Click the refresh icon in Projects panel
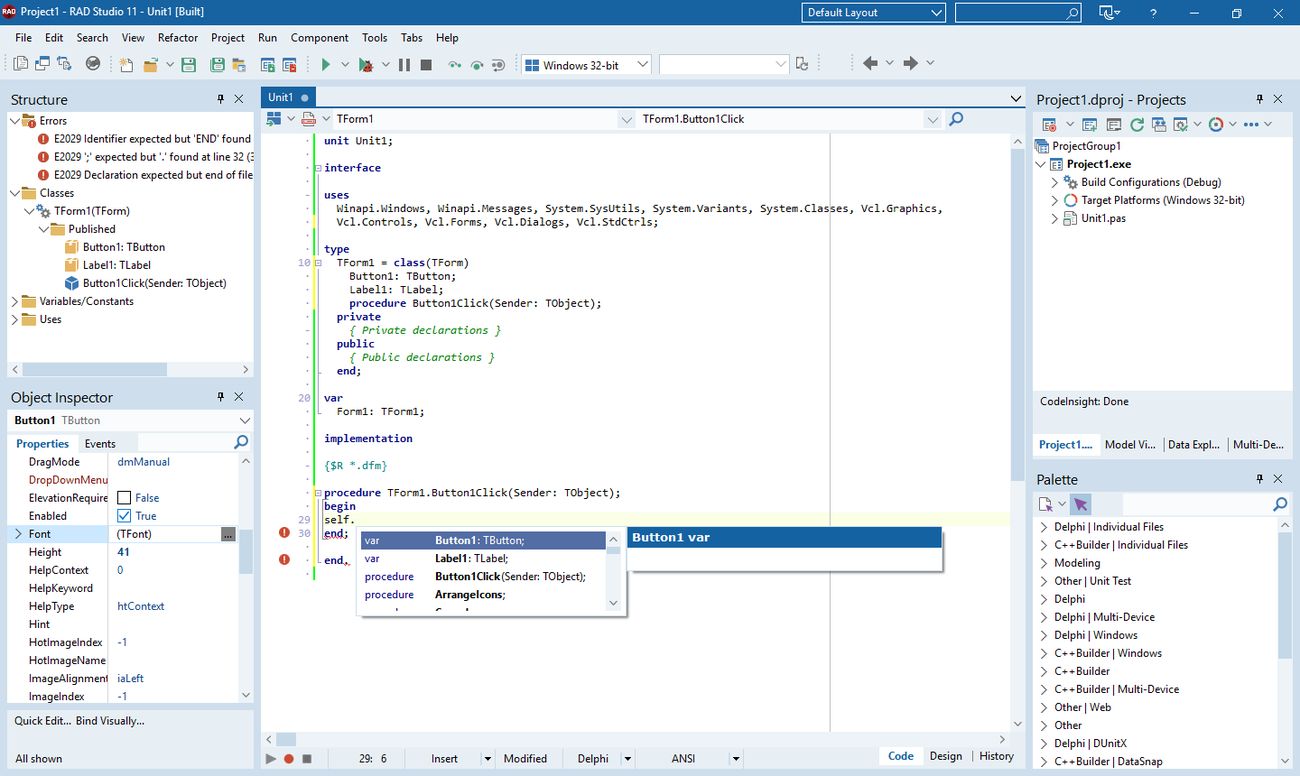The height and width of the screenshot is (776, 1300). 1137,125
